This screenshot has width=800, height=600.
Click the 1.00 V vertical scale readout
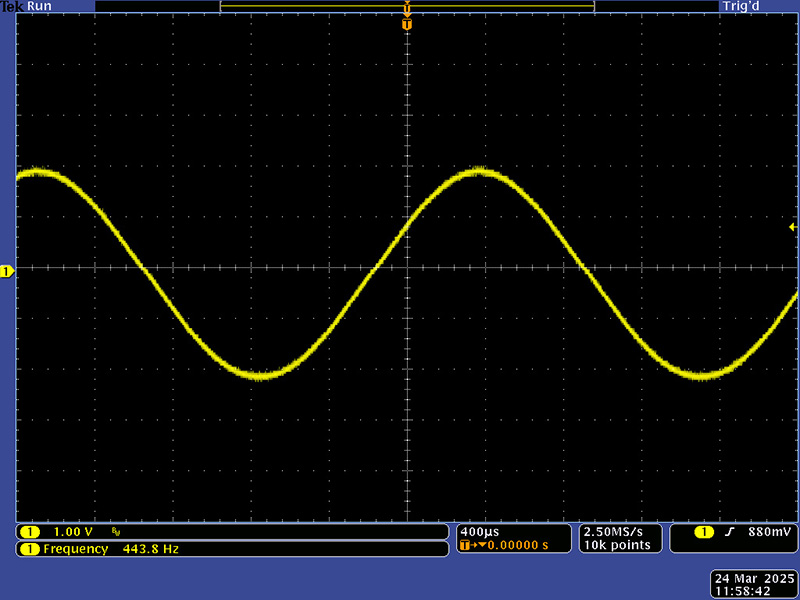pyautogui.click(x=74, y=532)
